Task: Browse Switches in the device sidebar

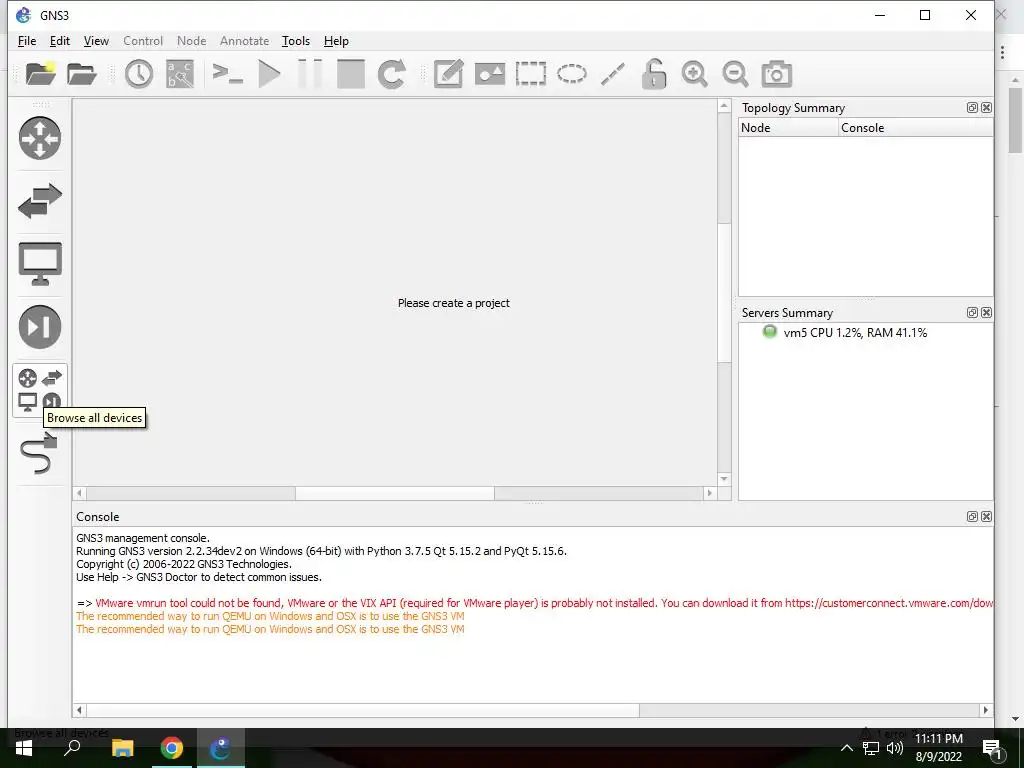Action: tap(40, 200)
